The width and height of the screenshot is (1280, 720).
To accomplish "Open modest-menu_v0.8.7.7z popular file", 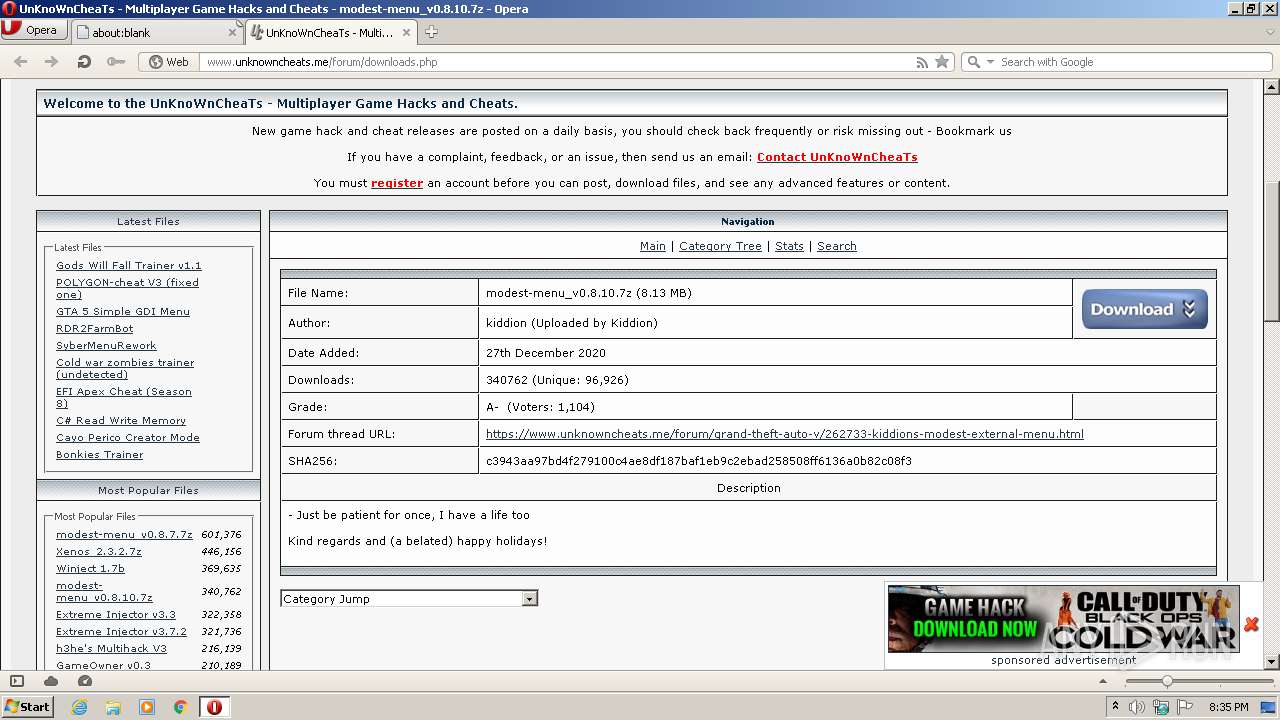I will pos(124,535).
